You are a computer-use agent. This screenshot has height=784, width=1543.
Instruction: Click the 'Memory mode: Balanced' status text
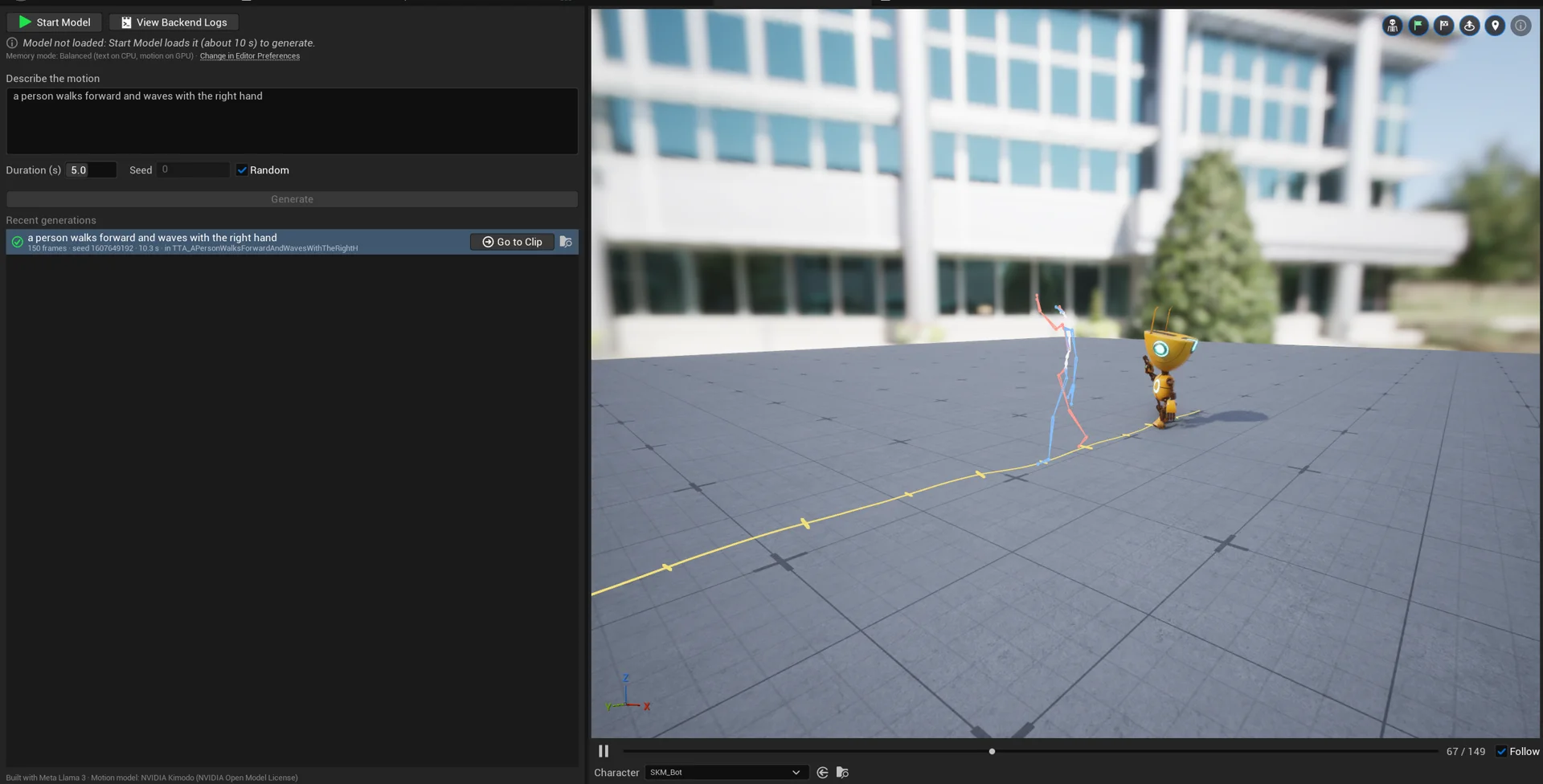coord(100,56)
